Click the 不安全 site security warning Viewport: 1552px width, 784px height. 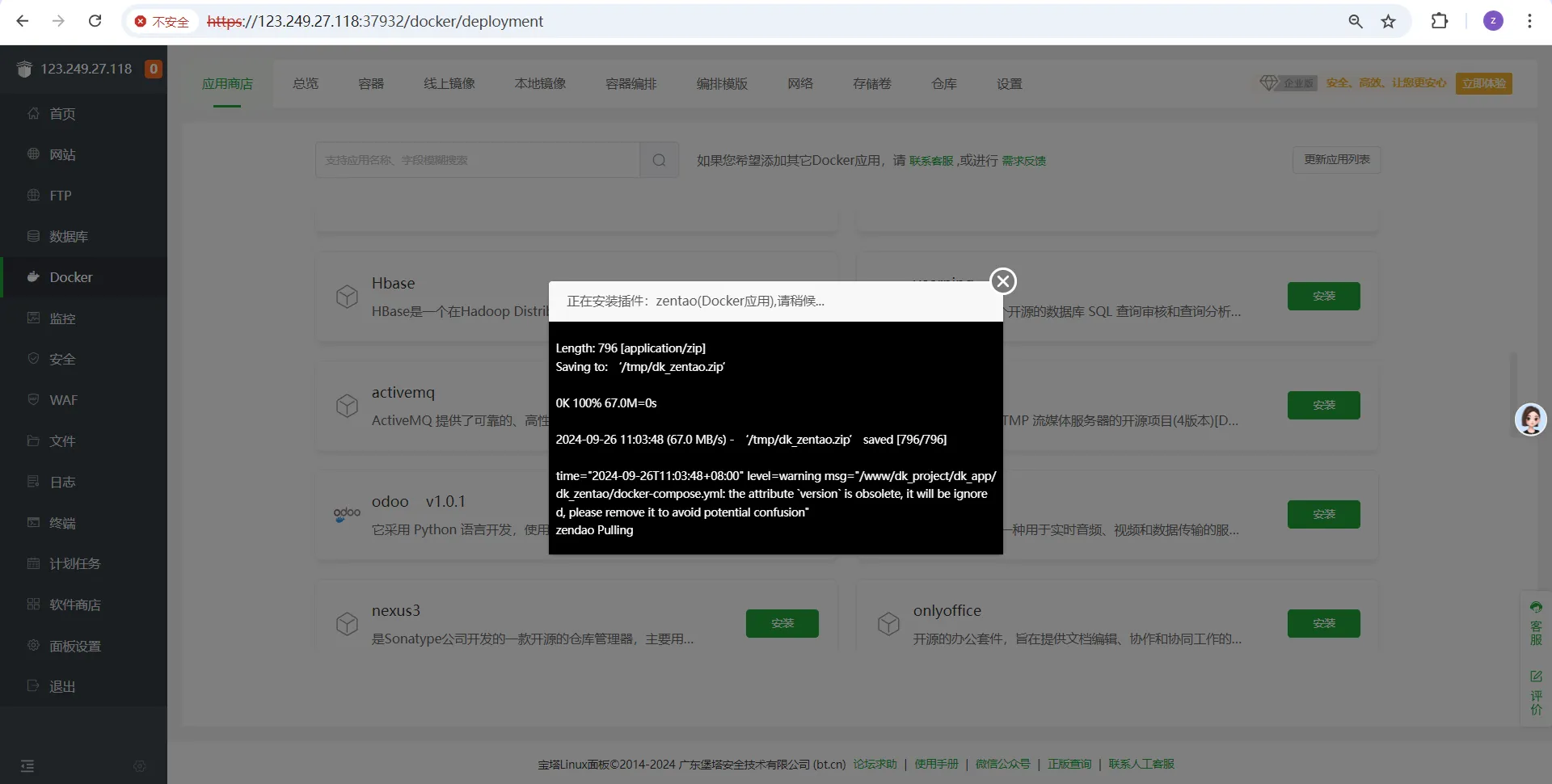coord(162,22)
